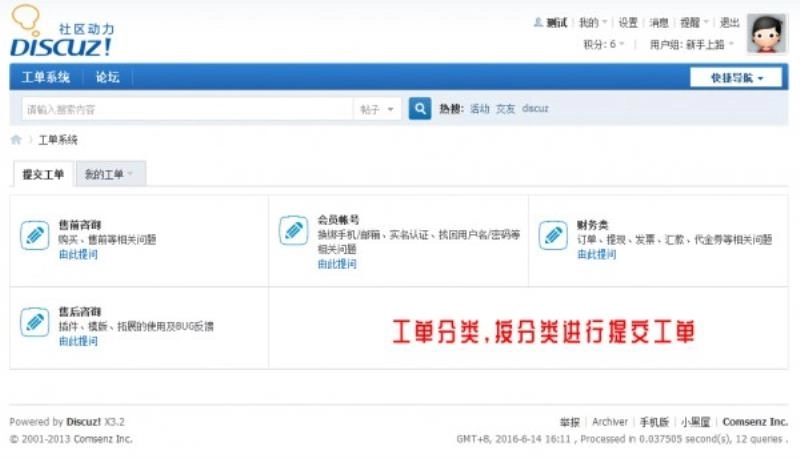This screenshot has width=800, height=458.
Task: Click the pencil icon for 售后咨询
Action: tap(35, 322)
